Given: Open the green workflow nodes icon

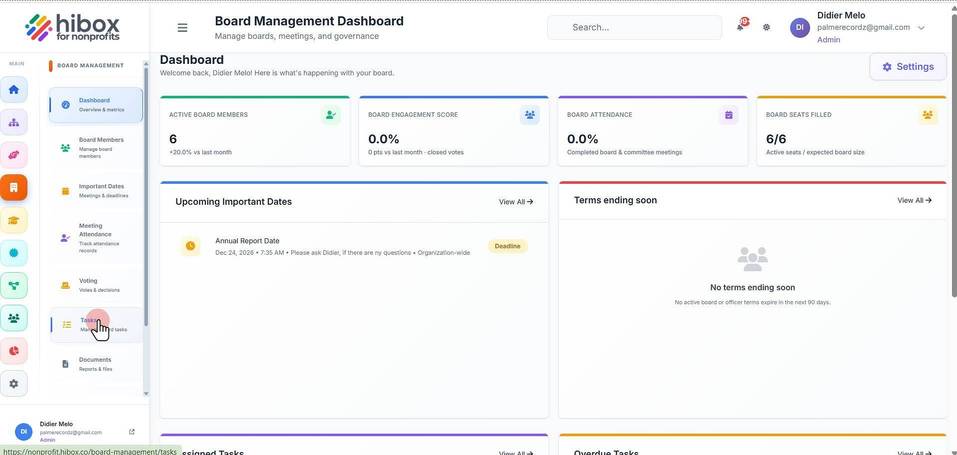Looking at the screenshot, I should coord(14,285).
